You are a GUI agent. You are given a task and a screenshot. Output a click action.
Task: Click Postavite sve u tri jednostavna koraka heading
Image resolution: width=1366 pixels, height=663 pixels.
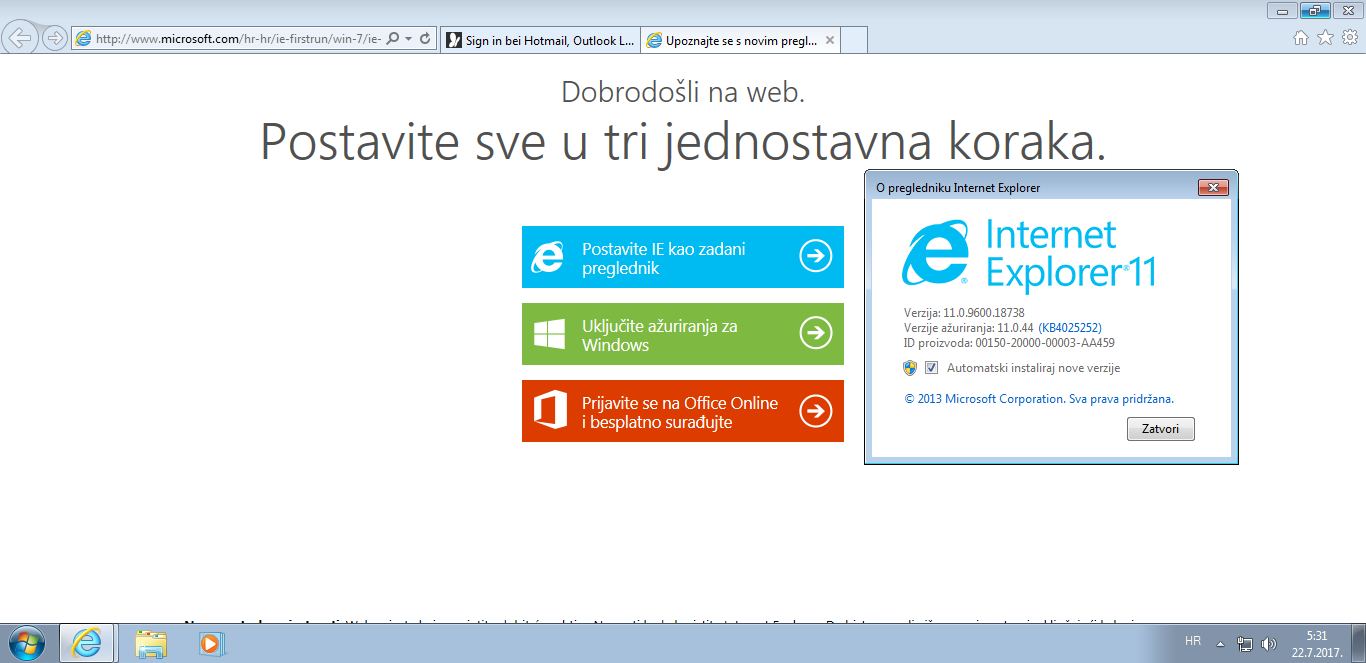click(x=683, y=142)
